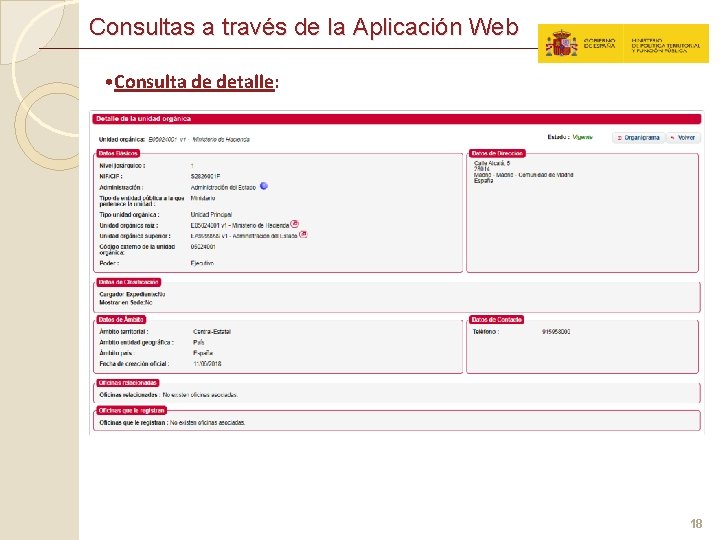This screenshot has height=540, width=720.
Task: Click the 'Calle Alcalá, 5' address line
Action: tap(492, 163)
